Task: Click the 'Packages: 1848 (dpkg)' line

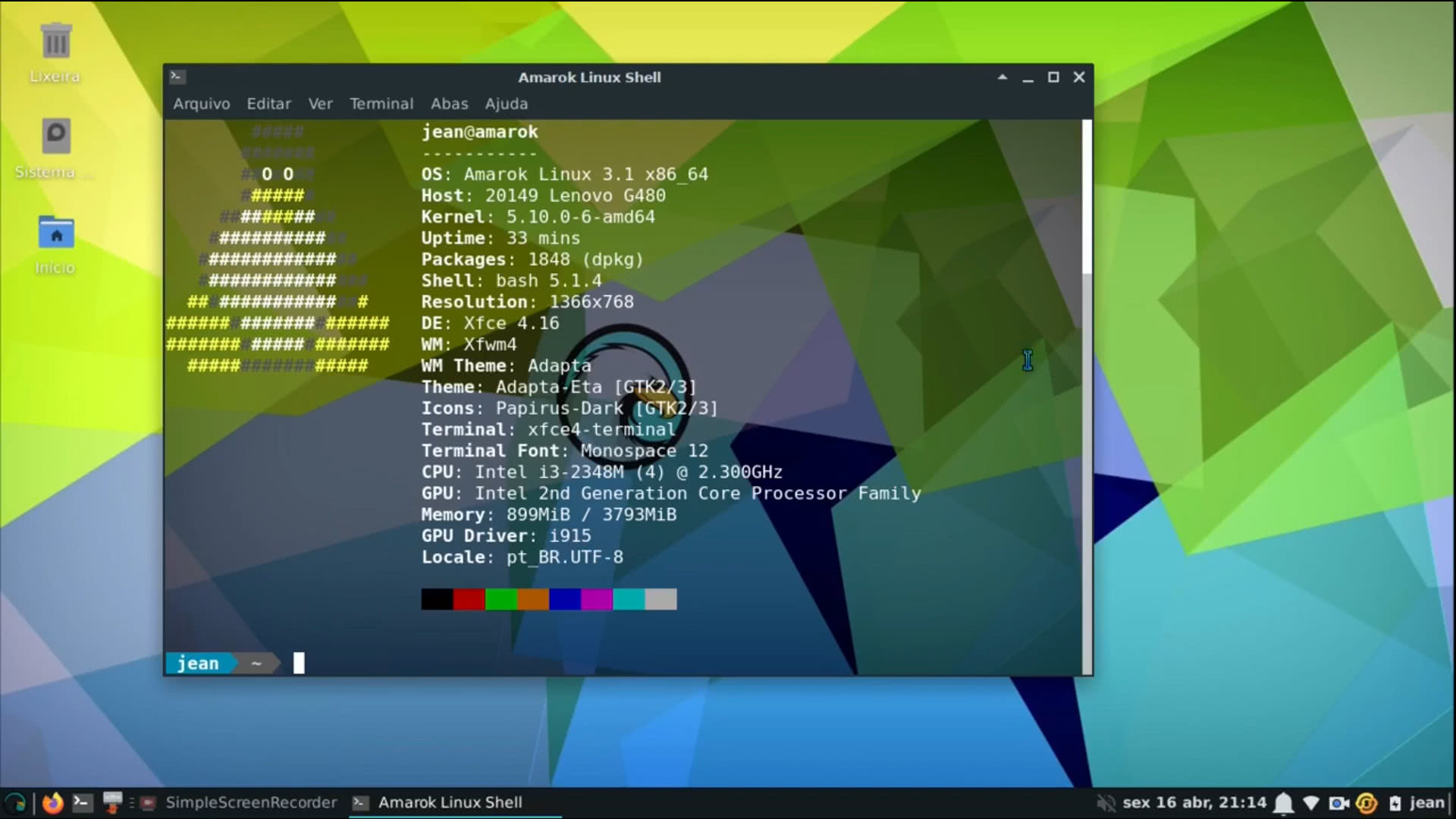Action: [533, 259]
